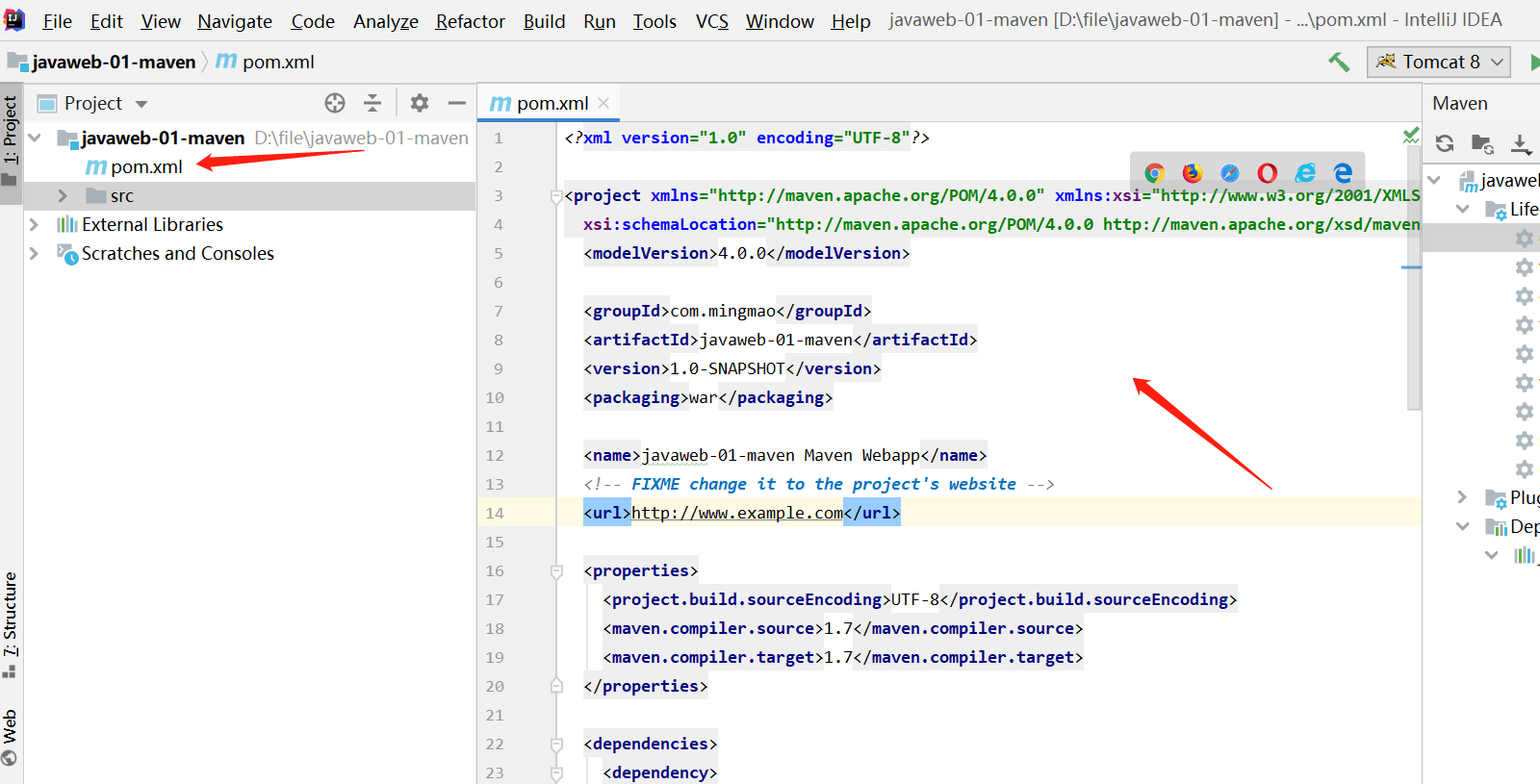Select pom.xml in the Project tree
The width and height of the screenshot is (1540, 784).
(x=146, y=166)
